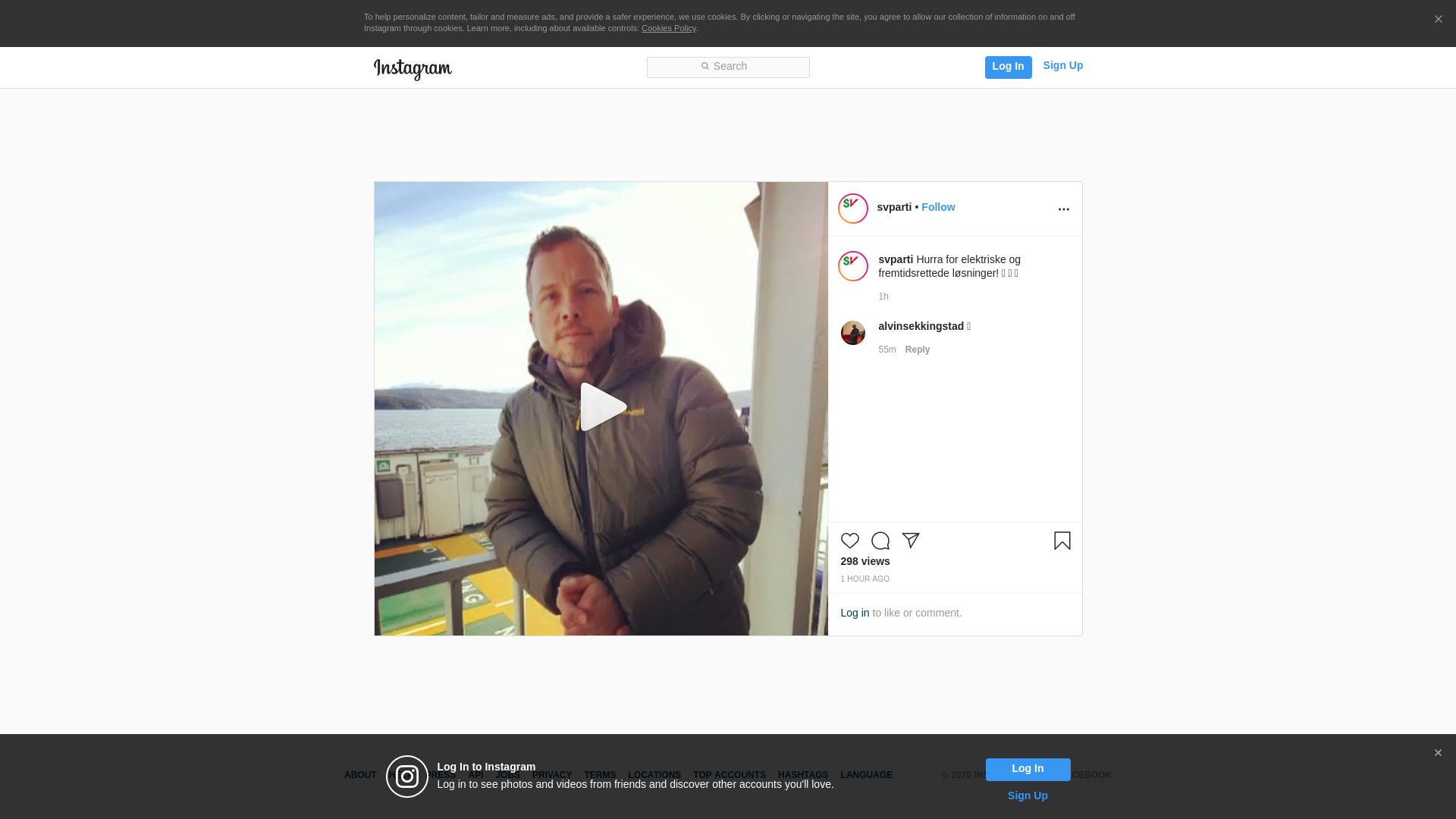
Task: Click the 1 HOUR AGO timestamp
Action: [x=864, y=579]
